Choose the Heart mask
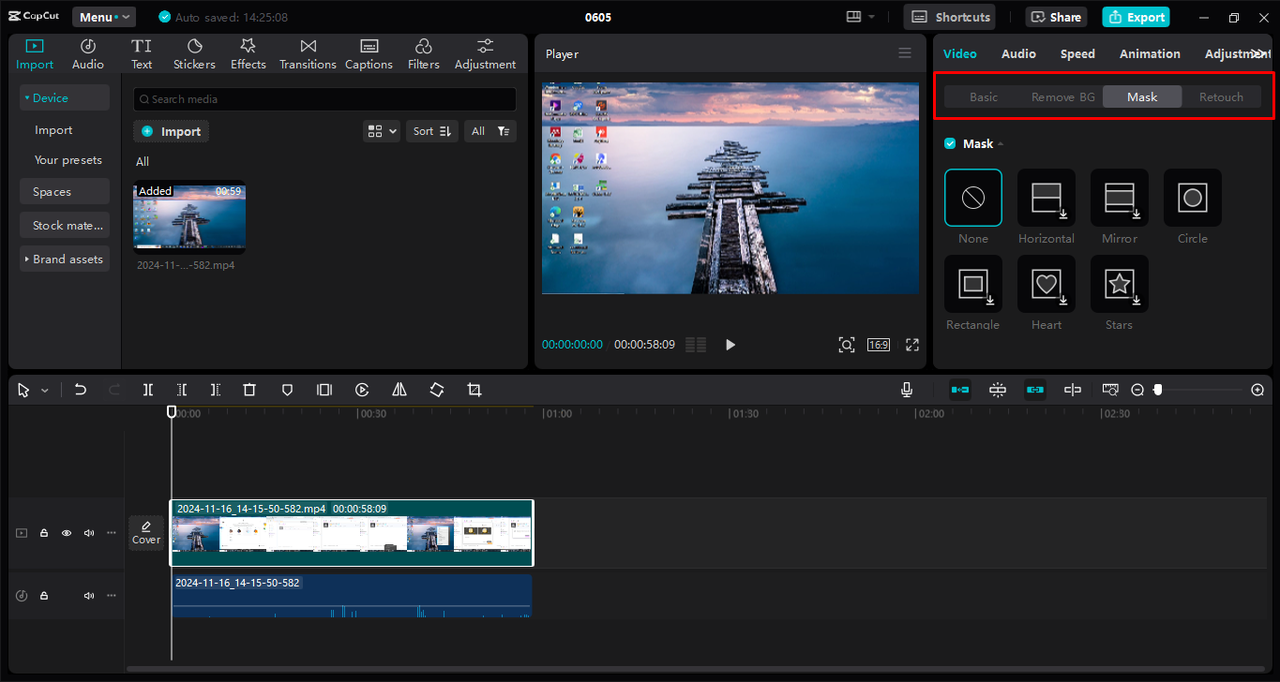The image size is (1280, 682). [x=1046, y=284]
